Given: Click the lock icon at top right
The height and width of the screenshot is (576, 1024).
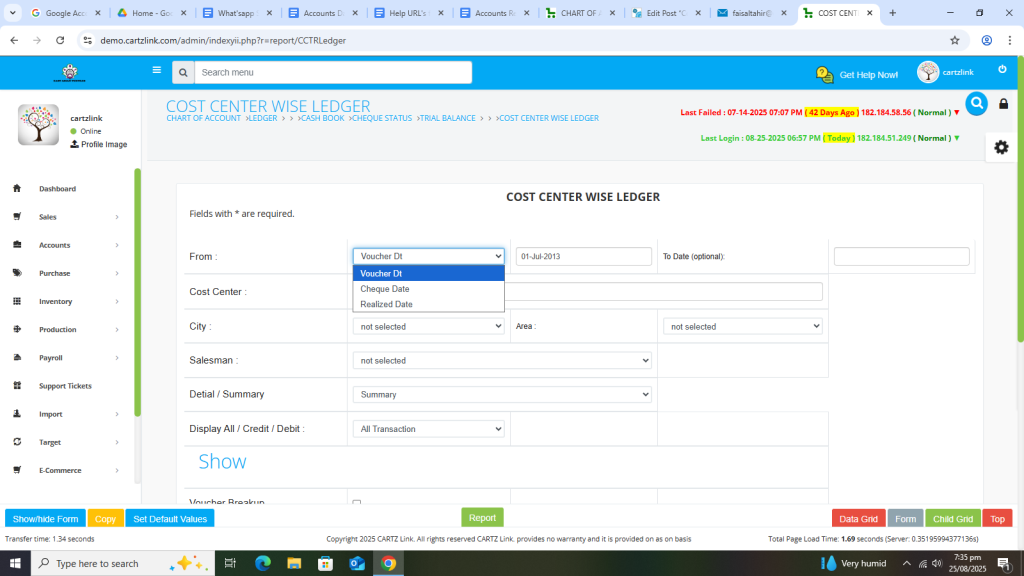Looking at the screenshot, I should coord(1004,104).
